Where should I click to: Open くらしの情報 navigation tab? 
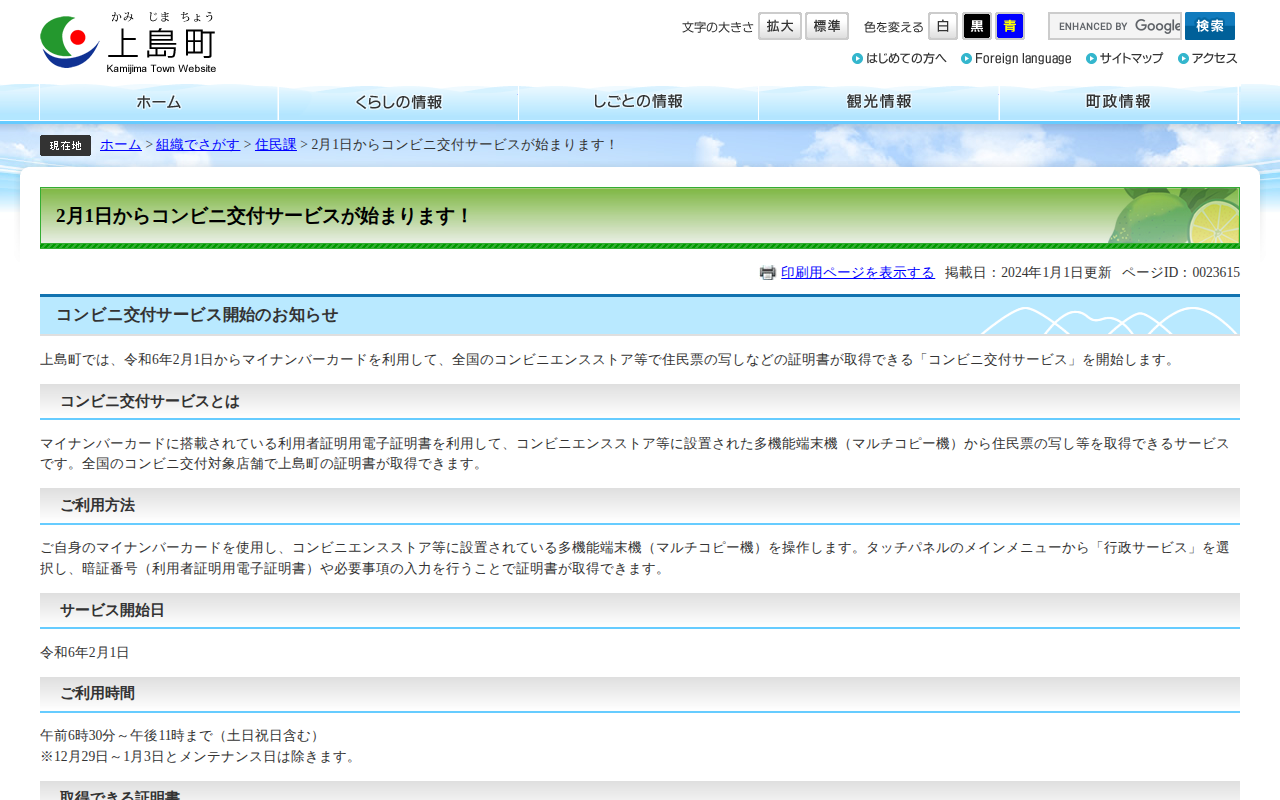pyautogui.click(x=398, y=102)
